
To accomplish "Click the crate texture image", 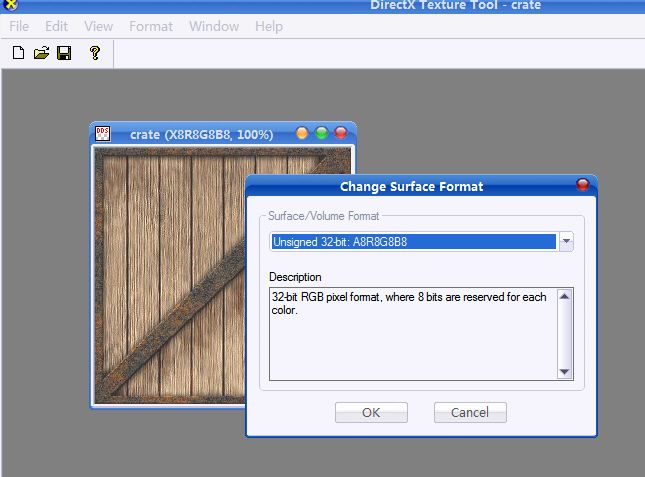I will (169, 276).
